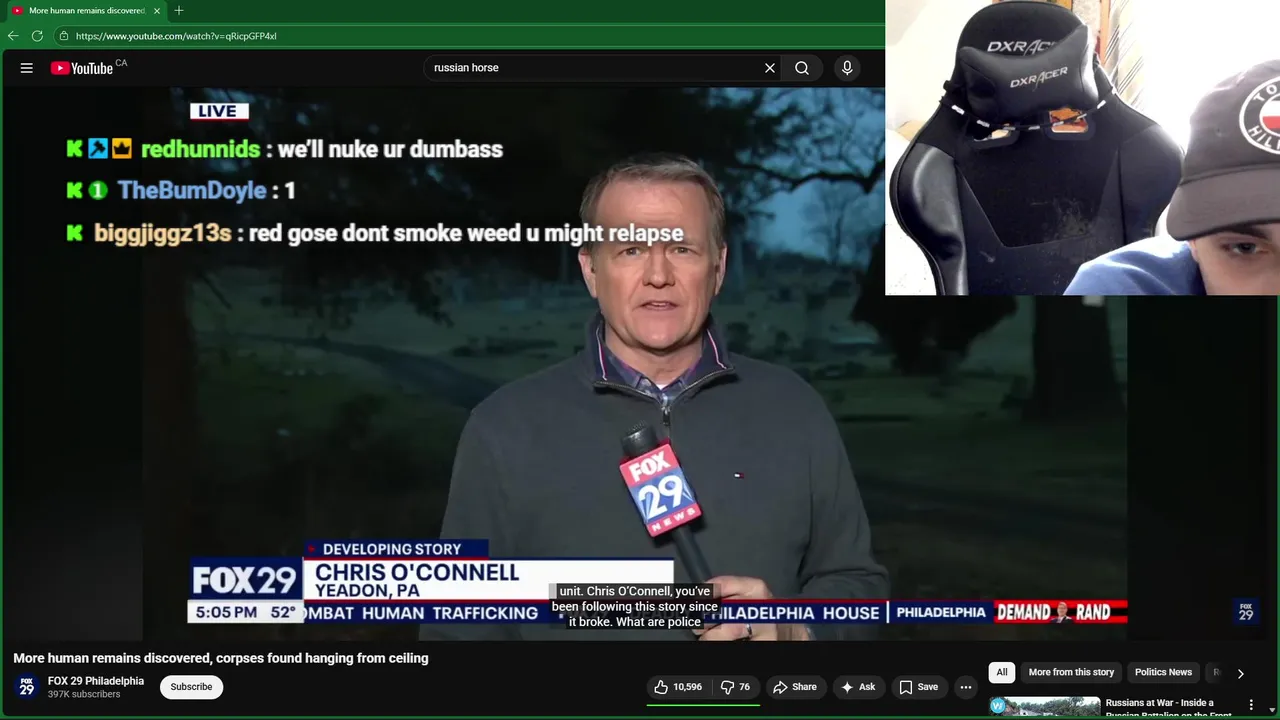The height and width of the screenshot is (720, 1280).
Task: Click the magnifying glass search button
Action: tap(802, 68)
